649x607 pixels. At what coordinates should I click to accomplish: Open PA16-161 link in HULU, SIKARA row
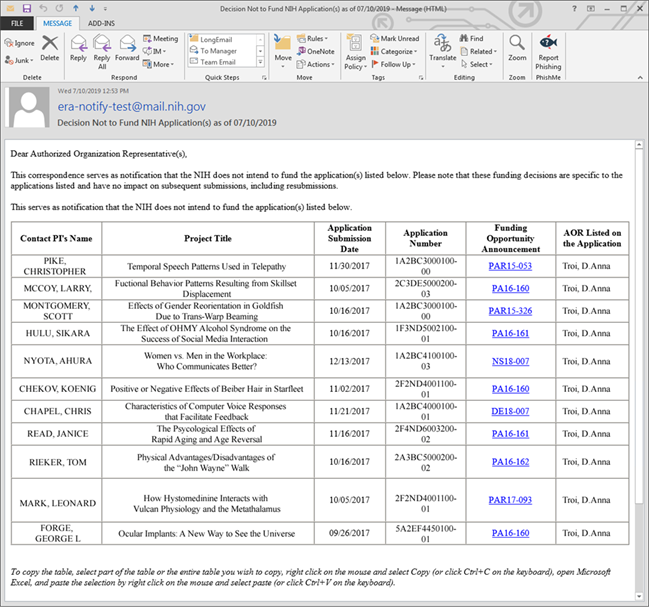coord(510,333)
